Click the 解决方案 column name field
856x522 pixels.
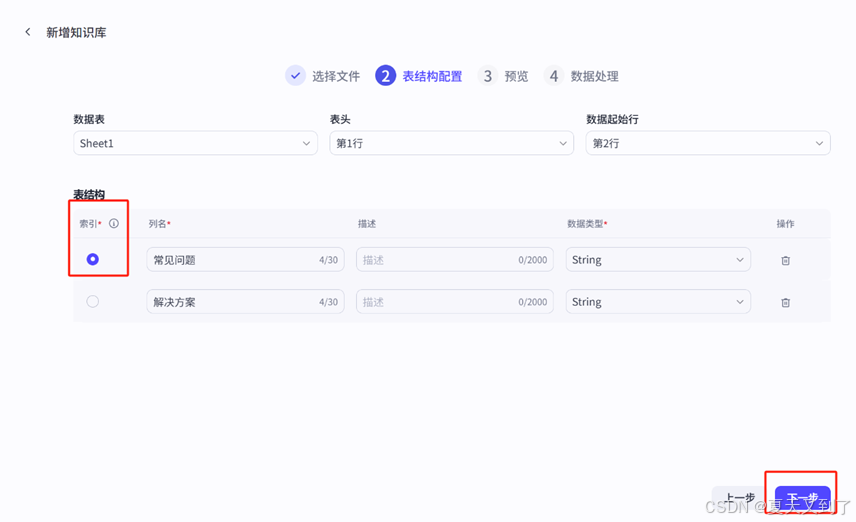pyautogui.click(x=245, y=302)
